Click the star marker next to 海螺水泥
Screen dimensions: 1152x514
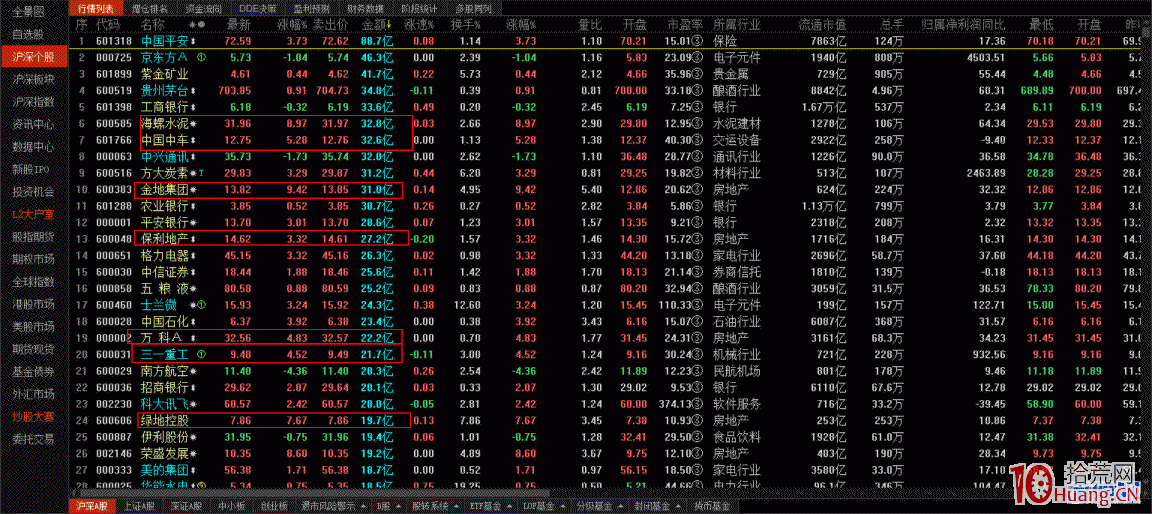[193, 124]
